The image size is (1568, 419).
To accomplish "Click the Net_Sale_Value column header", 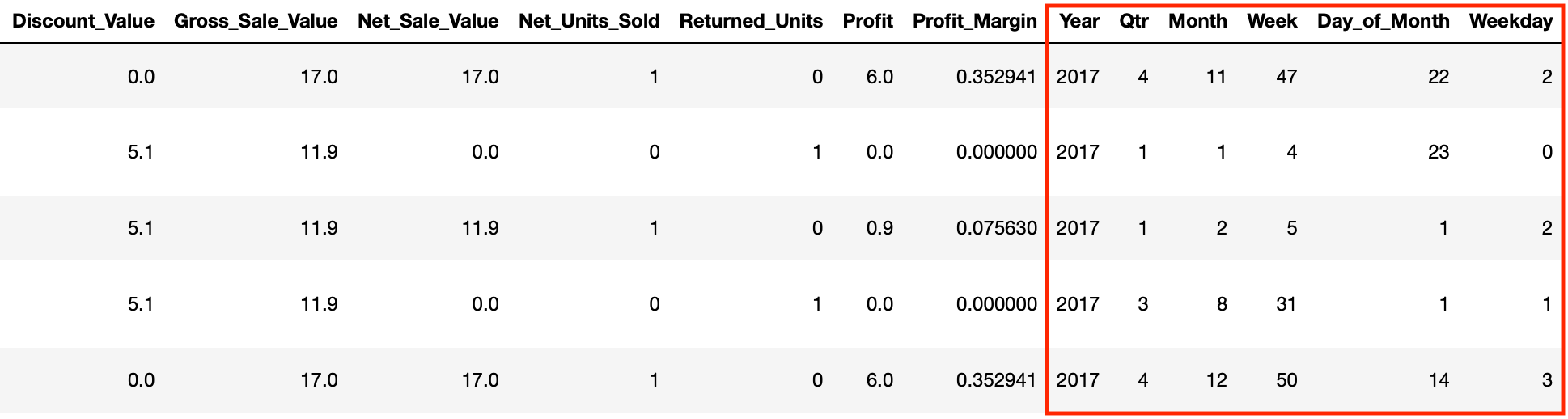I will [x=428, y=21].
